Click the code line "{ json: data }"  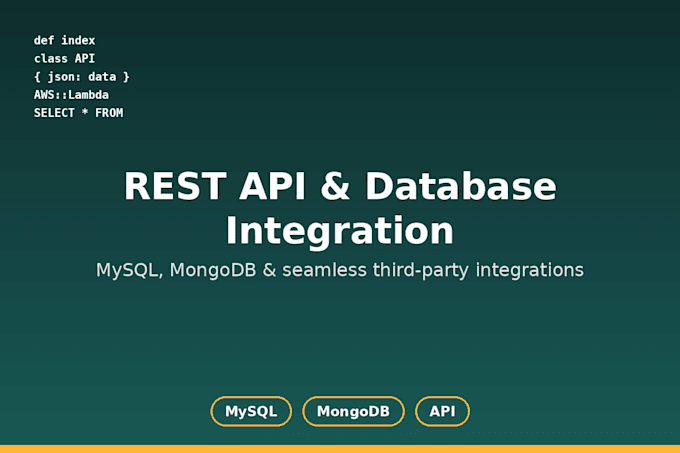[x=82, y=77]
